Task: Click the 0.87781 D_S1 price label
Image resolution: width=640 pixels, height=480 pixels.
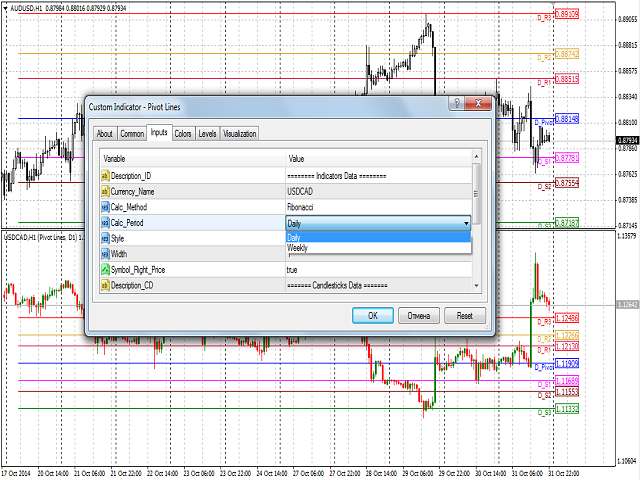Action: pos(567,158)
